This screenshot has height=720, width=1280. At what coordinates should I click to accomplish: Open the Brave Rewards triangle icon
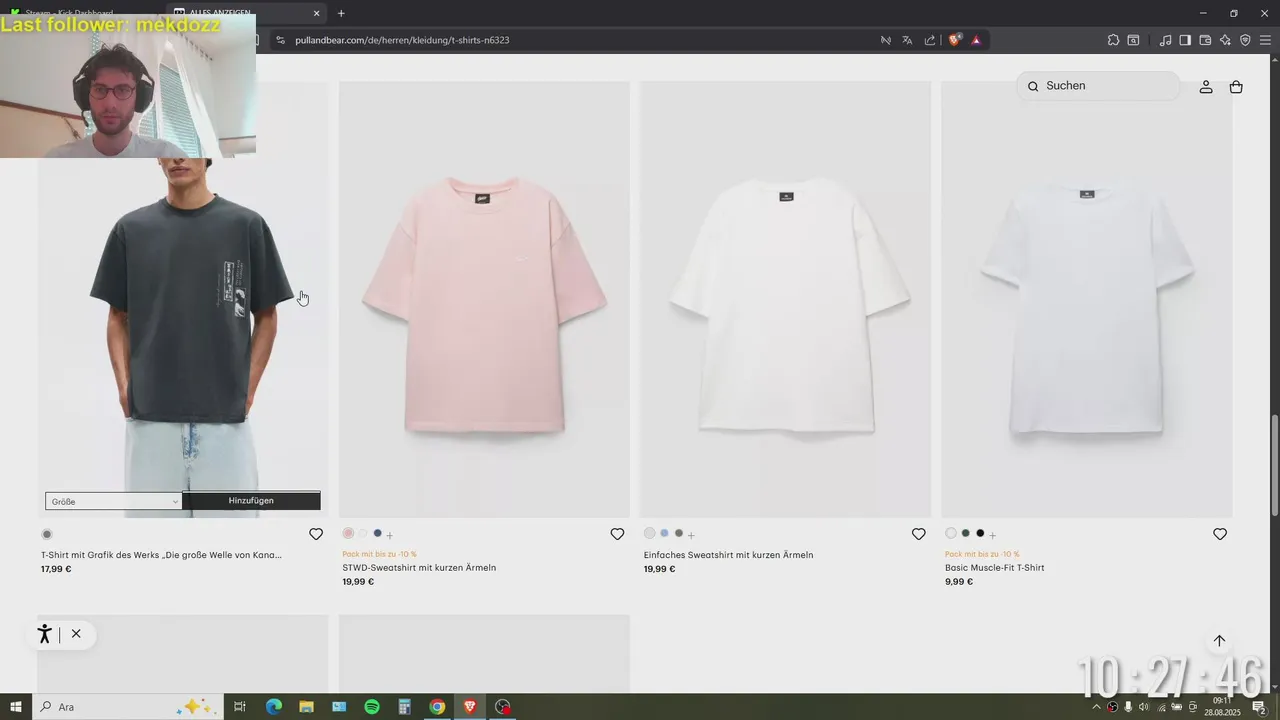click(976, 40)
